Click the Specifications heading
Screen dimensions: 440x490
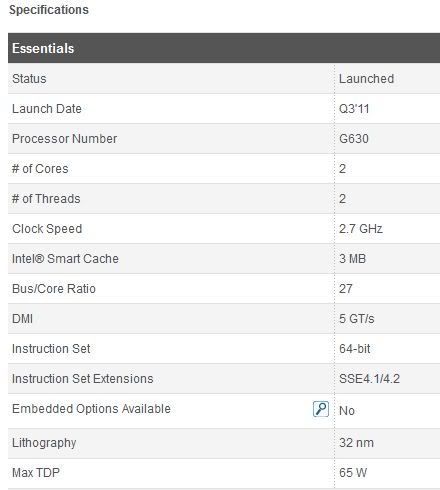(x=49, y=10)
